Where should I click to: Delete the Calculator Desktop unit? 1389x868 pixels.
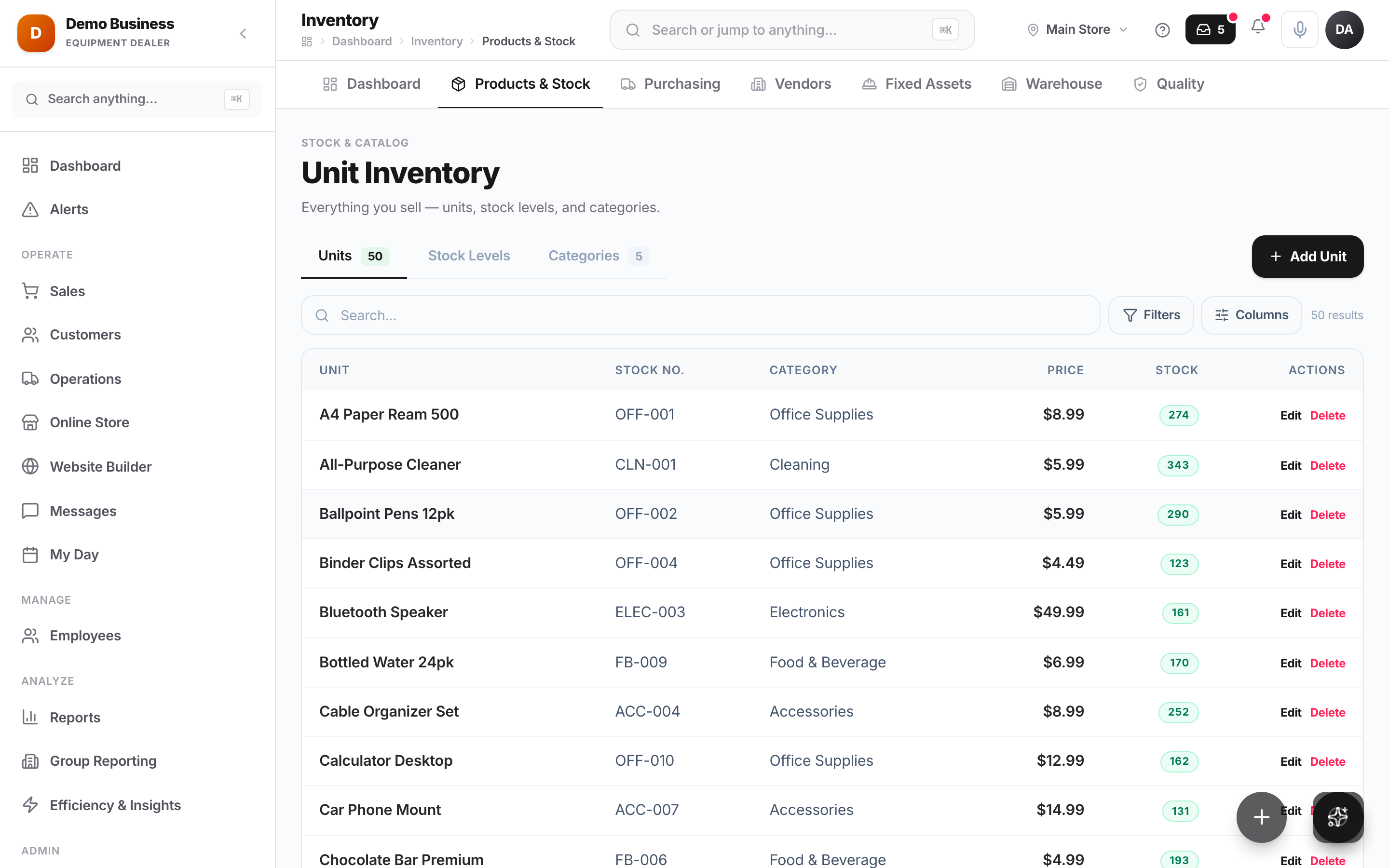tap(1327, 762)
